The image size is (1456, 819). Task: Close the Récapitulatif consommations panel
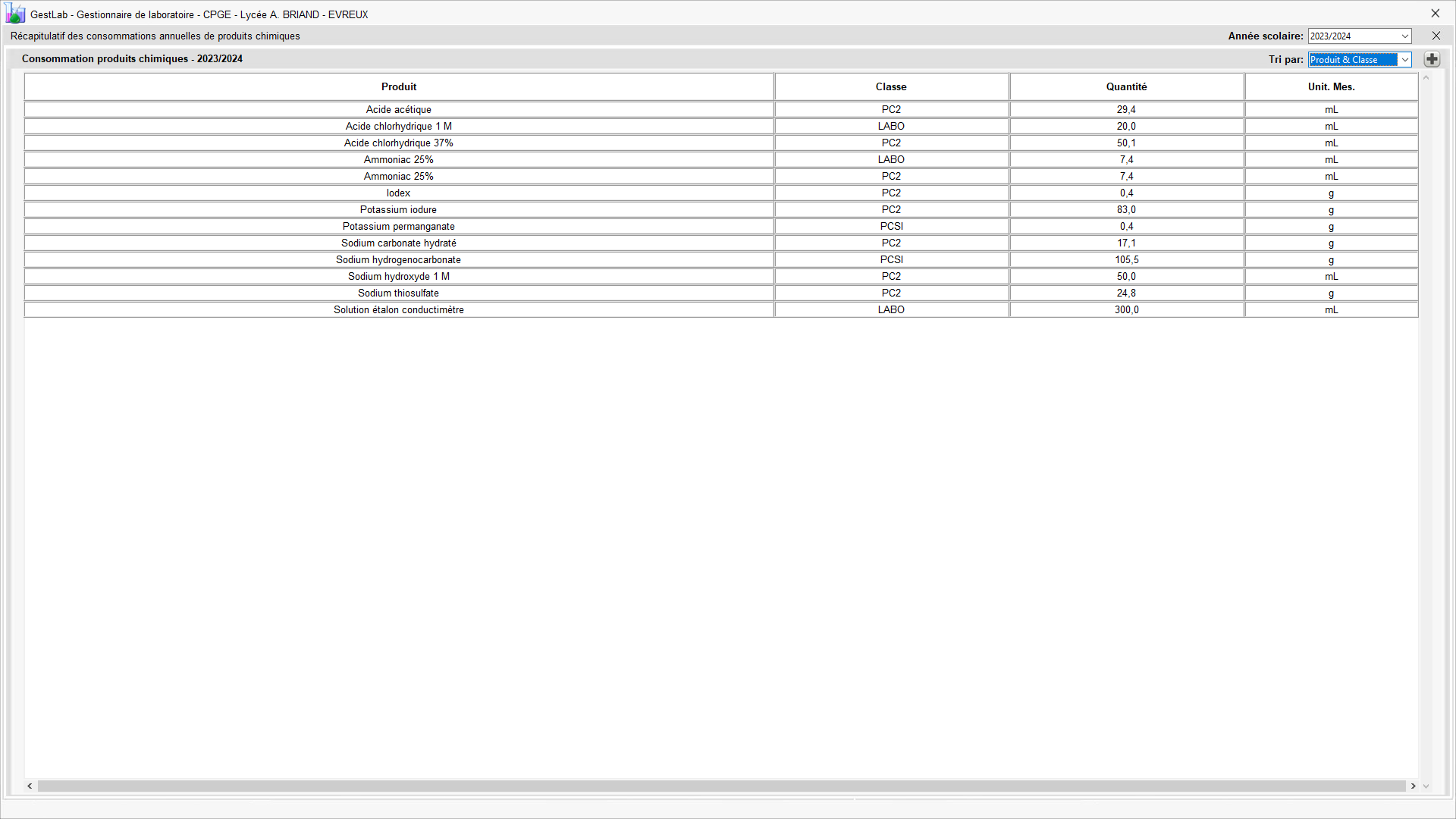tap(1436, 36)
